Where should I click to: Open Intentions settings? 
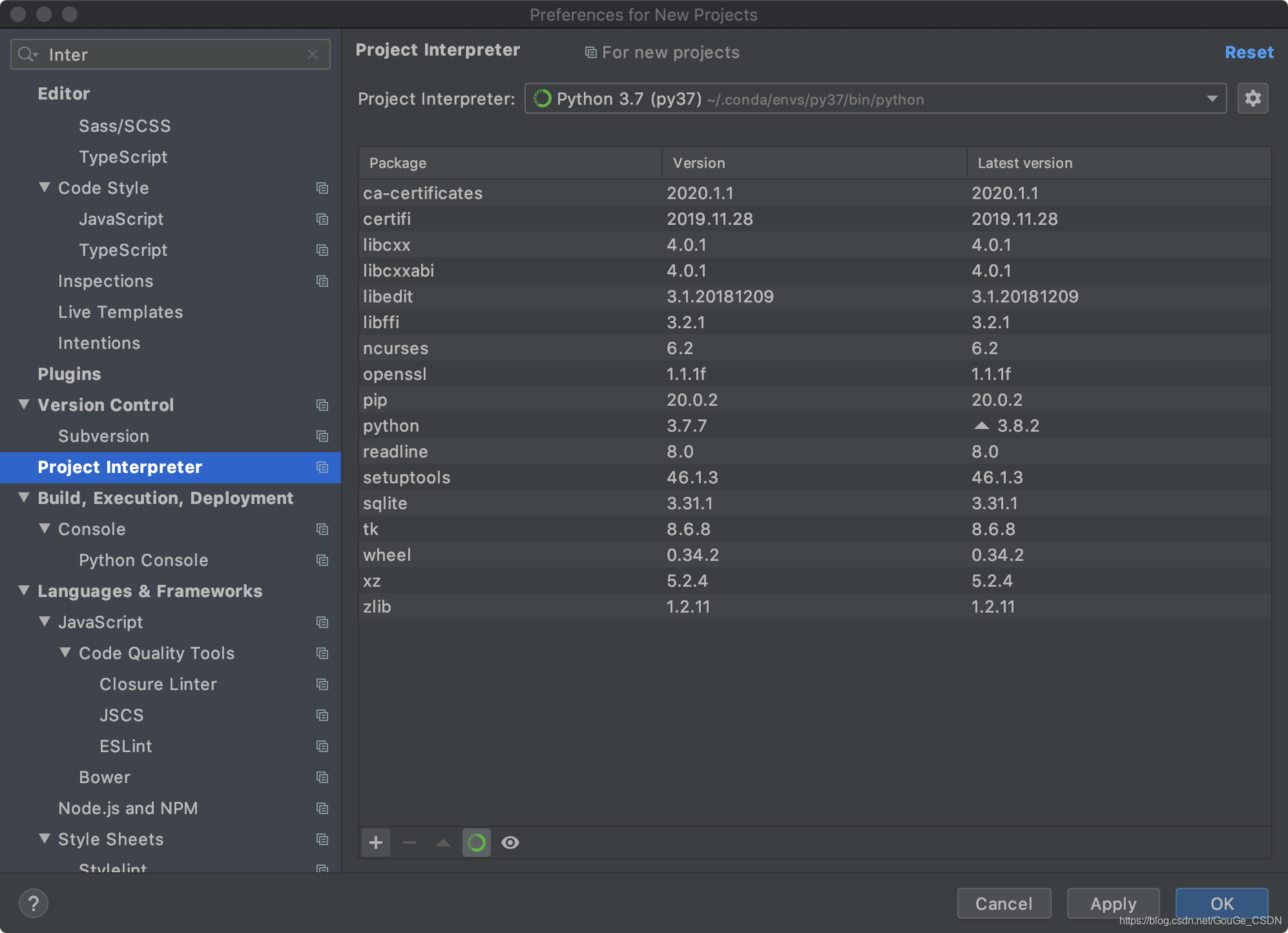tap(99, 343)
